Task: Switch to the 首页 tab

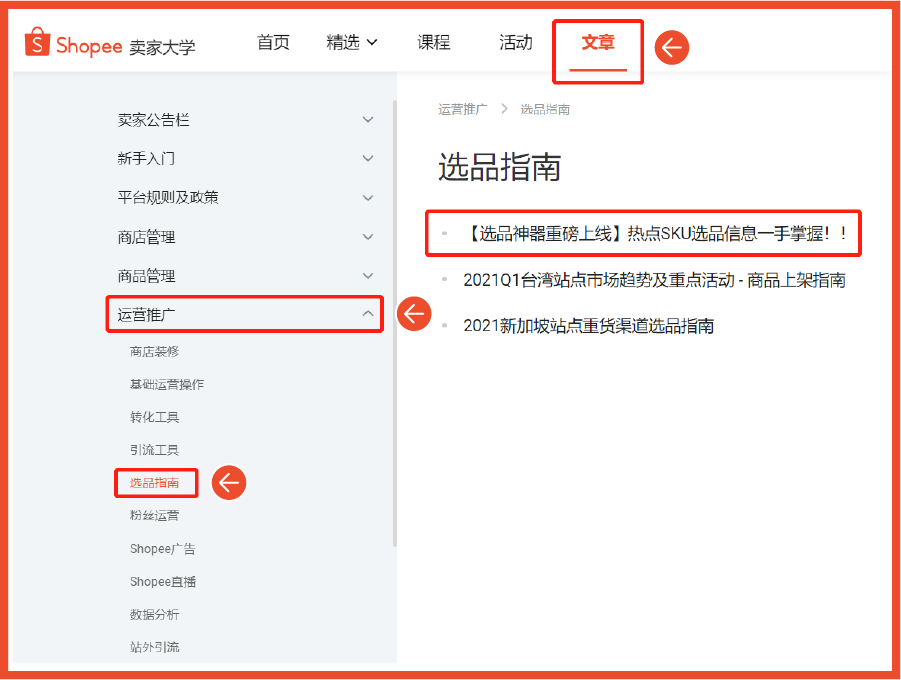Action: [272, 43]
